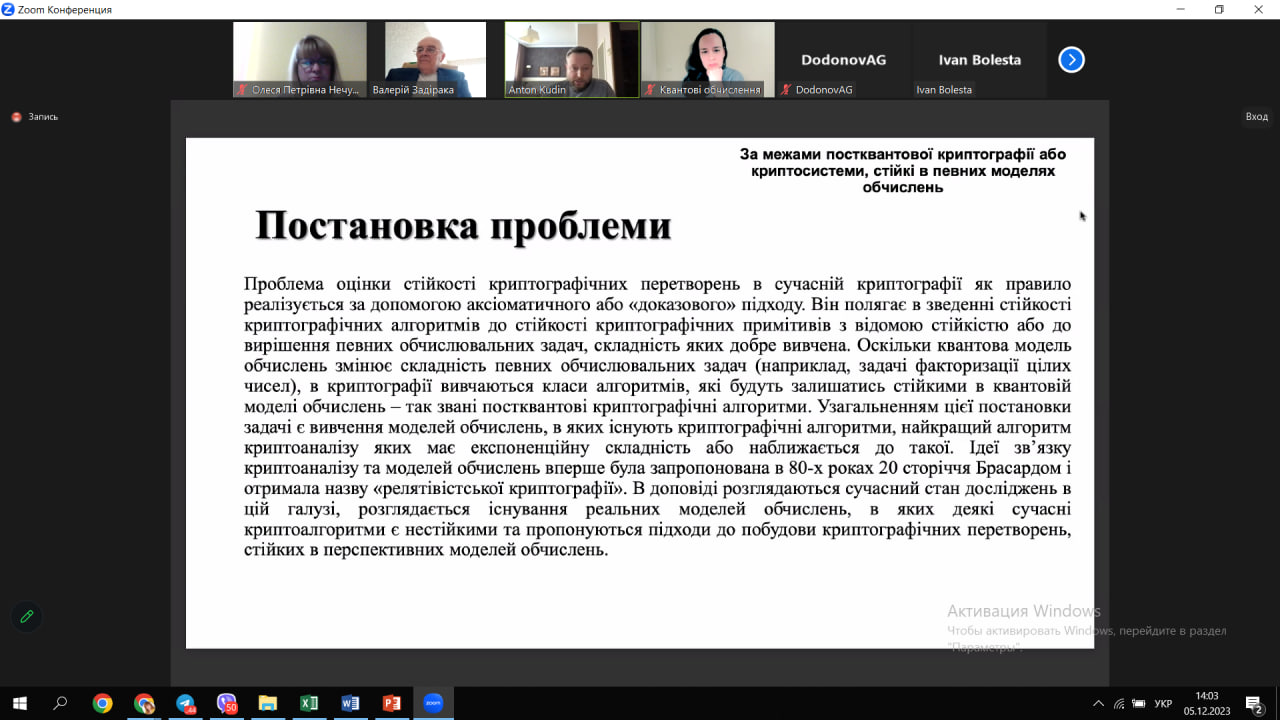
Task: Expand the hidden system tray icons
Action: [1098, 704]
